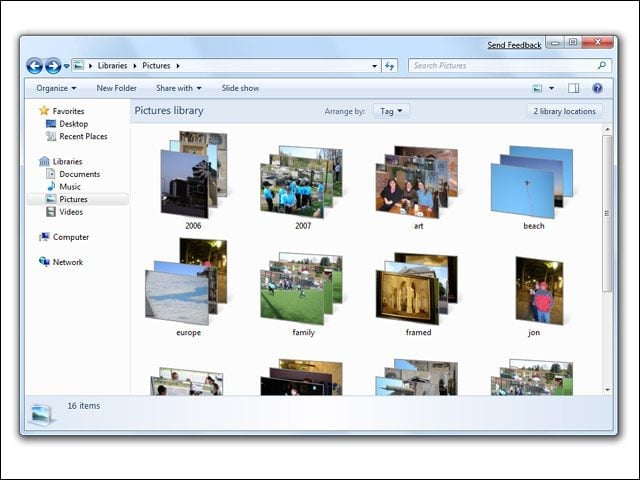Expand the arrow before Libraries in address bar

(x=90, y=66)
